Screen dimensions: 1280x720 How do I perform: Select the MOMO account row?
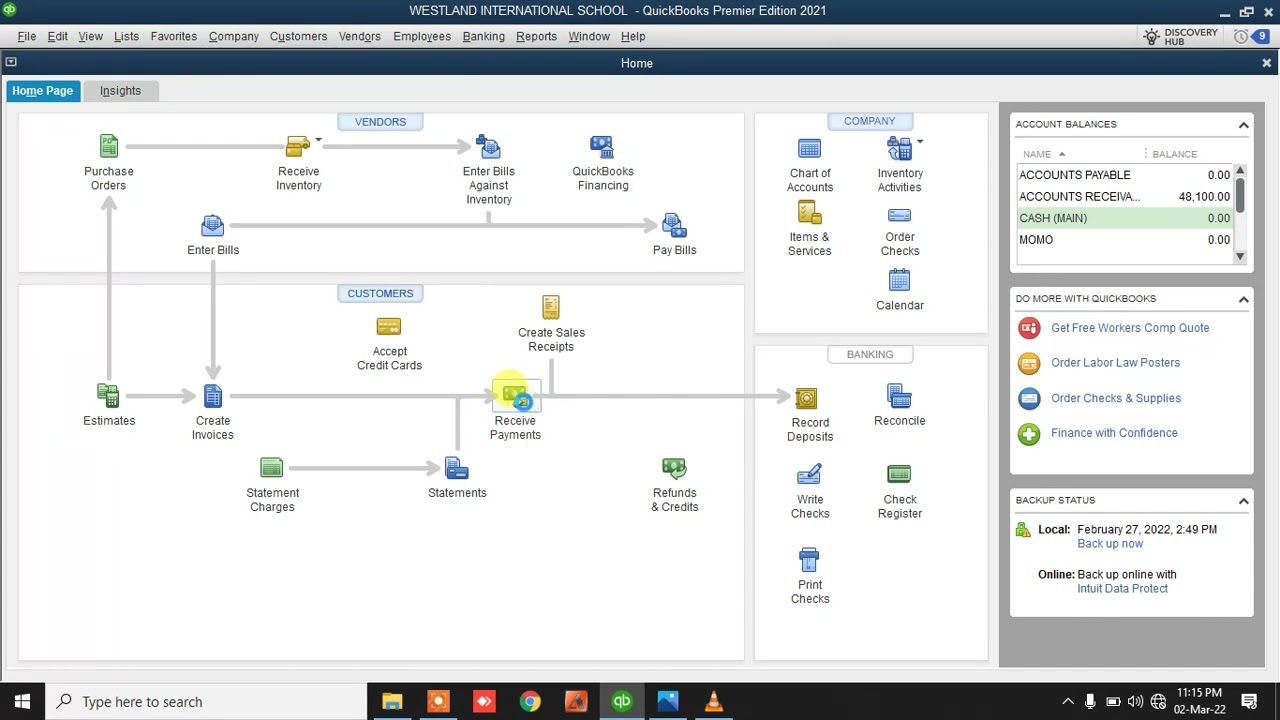pyautogui.click(x=1125, y=240)
